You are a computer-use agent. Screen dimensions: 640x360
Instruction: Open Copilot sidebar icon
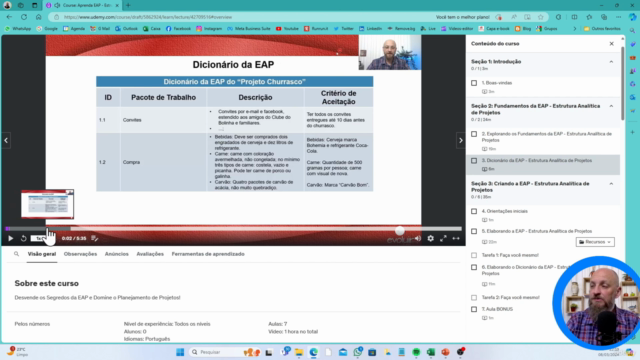coord(633,17)
